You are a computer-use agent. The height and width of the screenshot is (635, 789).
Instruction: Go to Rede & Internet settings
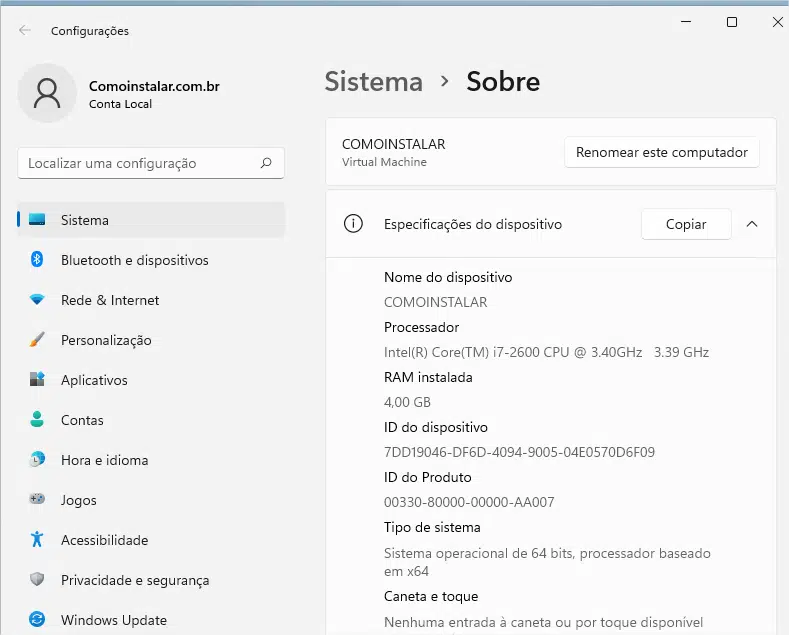click(151, 300)
